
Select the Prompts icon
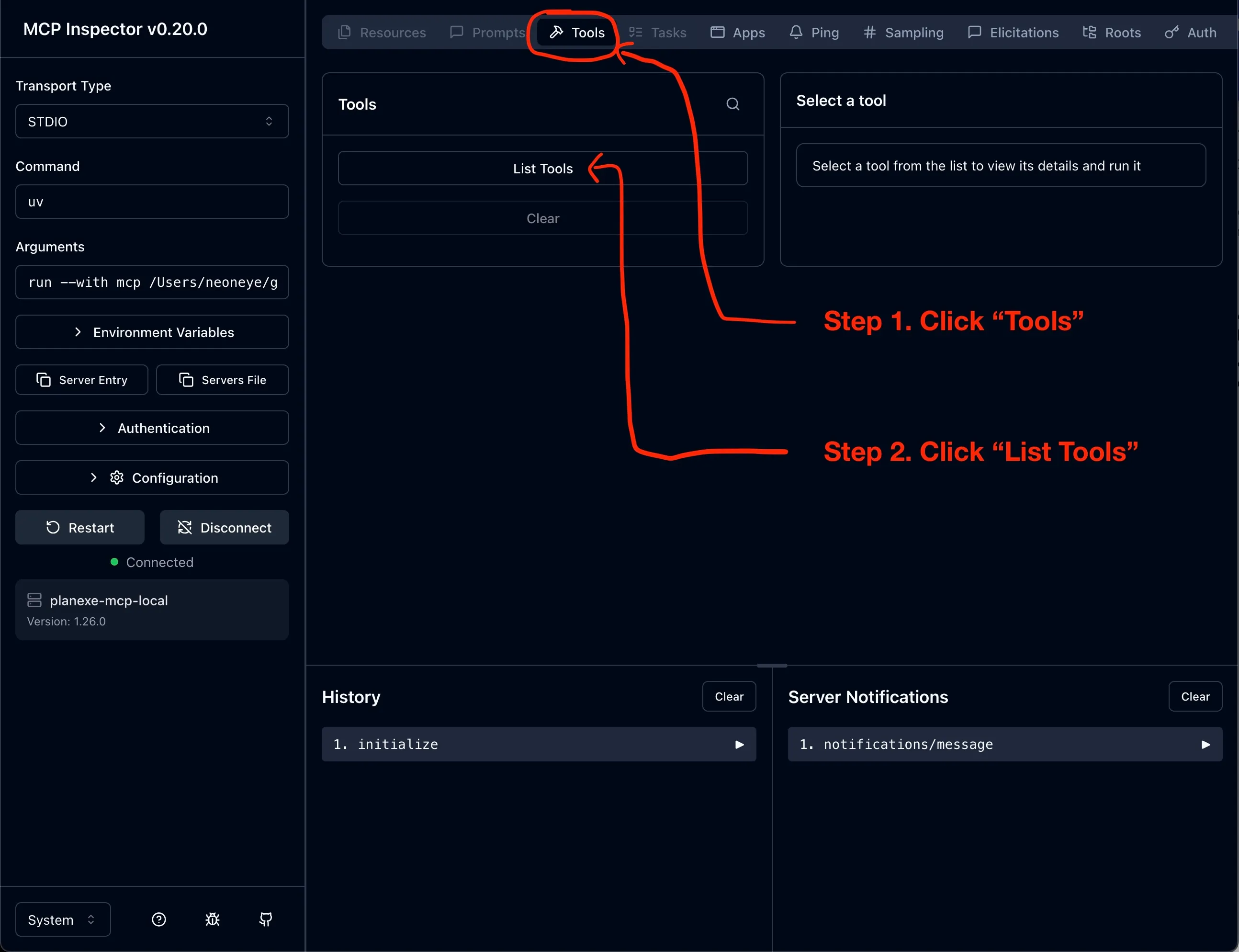click(x=457, y=32)
